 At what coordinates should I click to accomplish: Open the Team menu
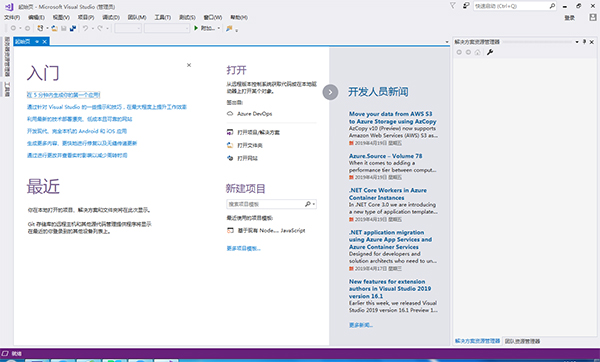pyautogui.click(x=137, y=17)
